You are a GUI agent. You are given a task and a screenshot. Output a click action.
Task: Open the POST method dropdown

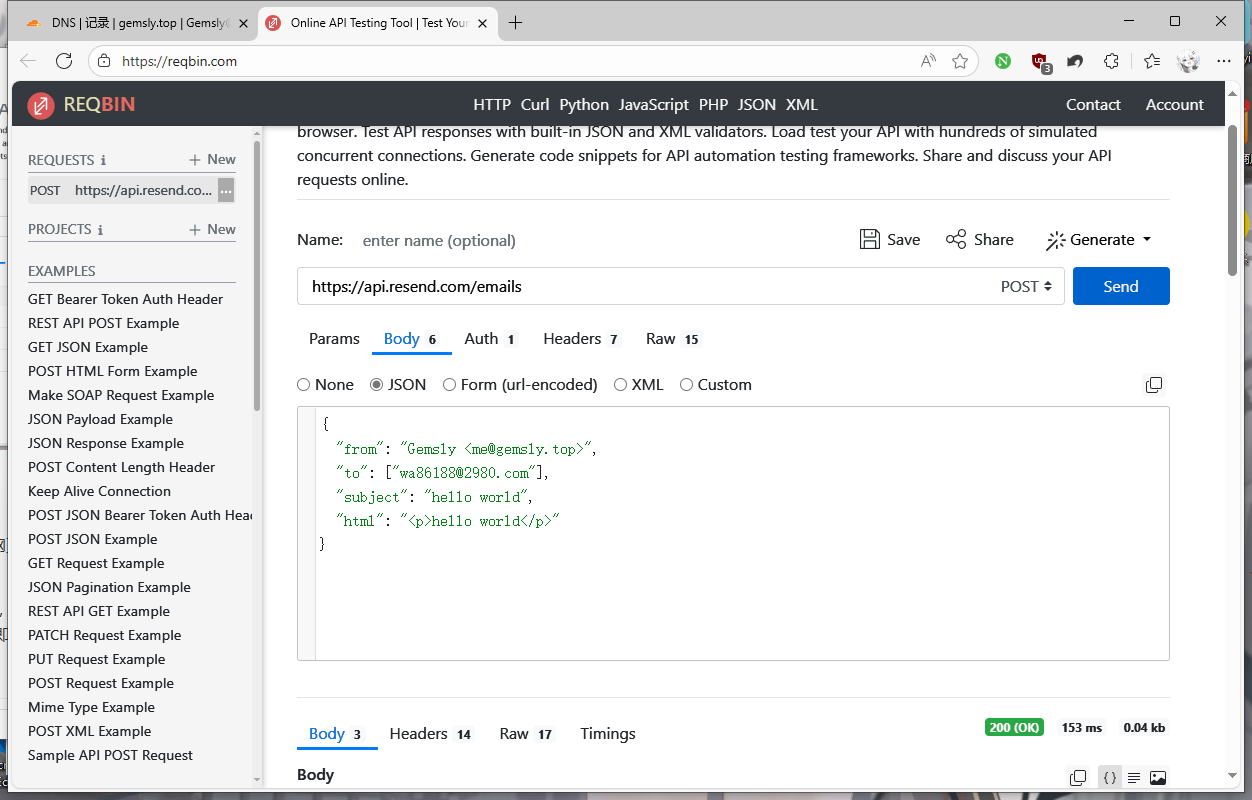[x=1026, y=287]
